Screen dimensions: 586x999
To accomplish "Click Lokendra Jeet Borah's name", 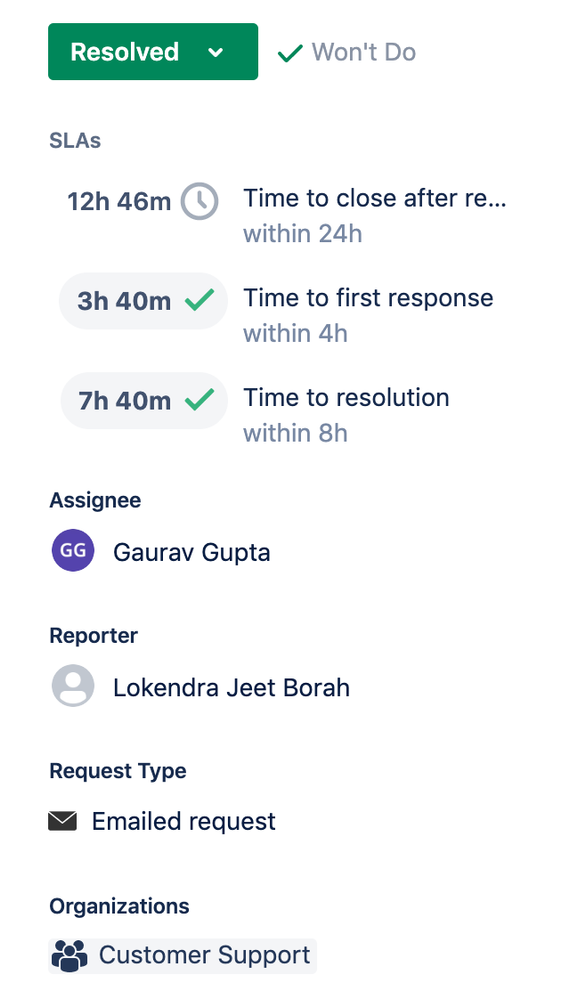I will coord(231,687).
